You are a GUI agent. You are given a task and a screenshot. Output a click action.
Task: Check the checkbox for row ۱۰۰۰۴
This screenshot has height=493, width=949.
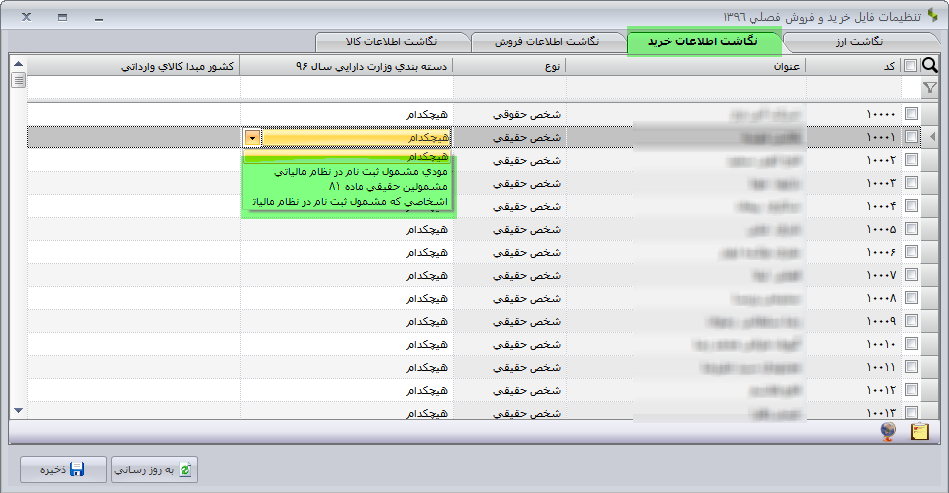click(x=911, y=206)
